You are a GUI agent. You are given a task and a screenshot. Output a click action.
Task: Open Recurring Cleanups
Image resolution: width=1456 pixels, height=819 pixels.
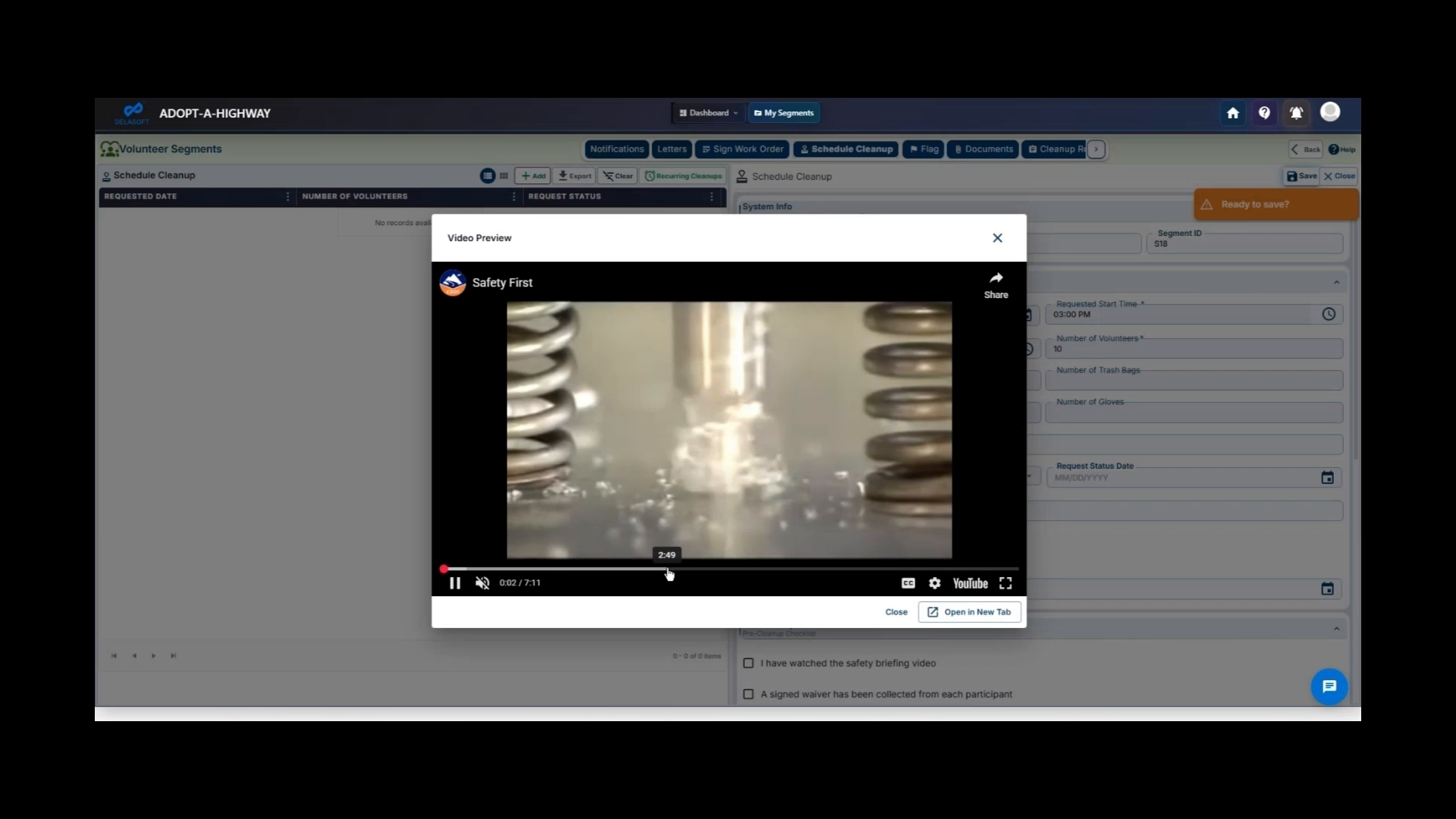pyautogui.click(x=682, y=176)
